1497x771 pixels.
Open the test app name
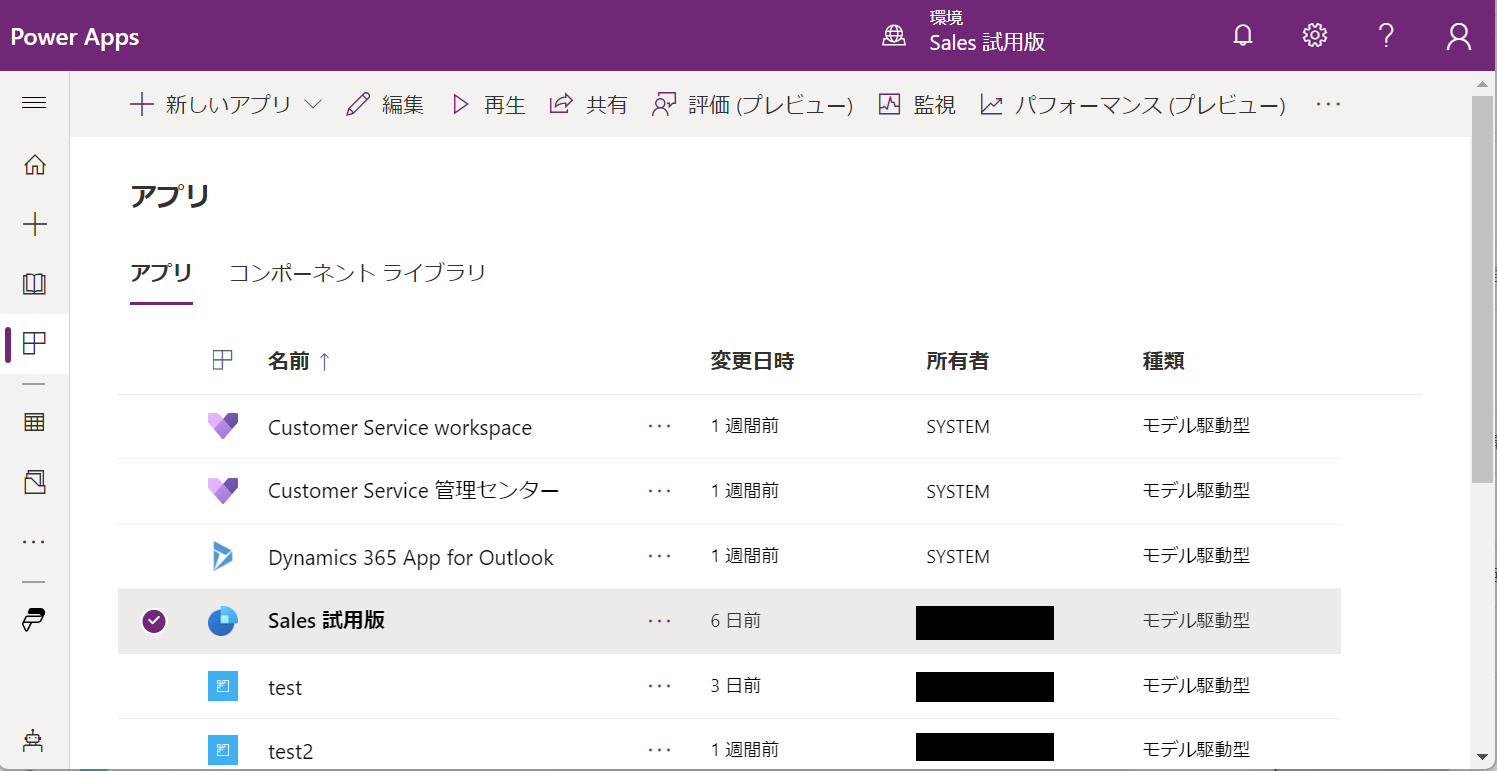point(285,687)
